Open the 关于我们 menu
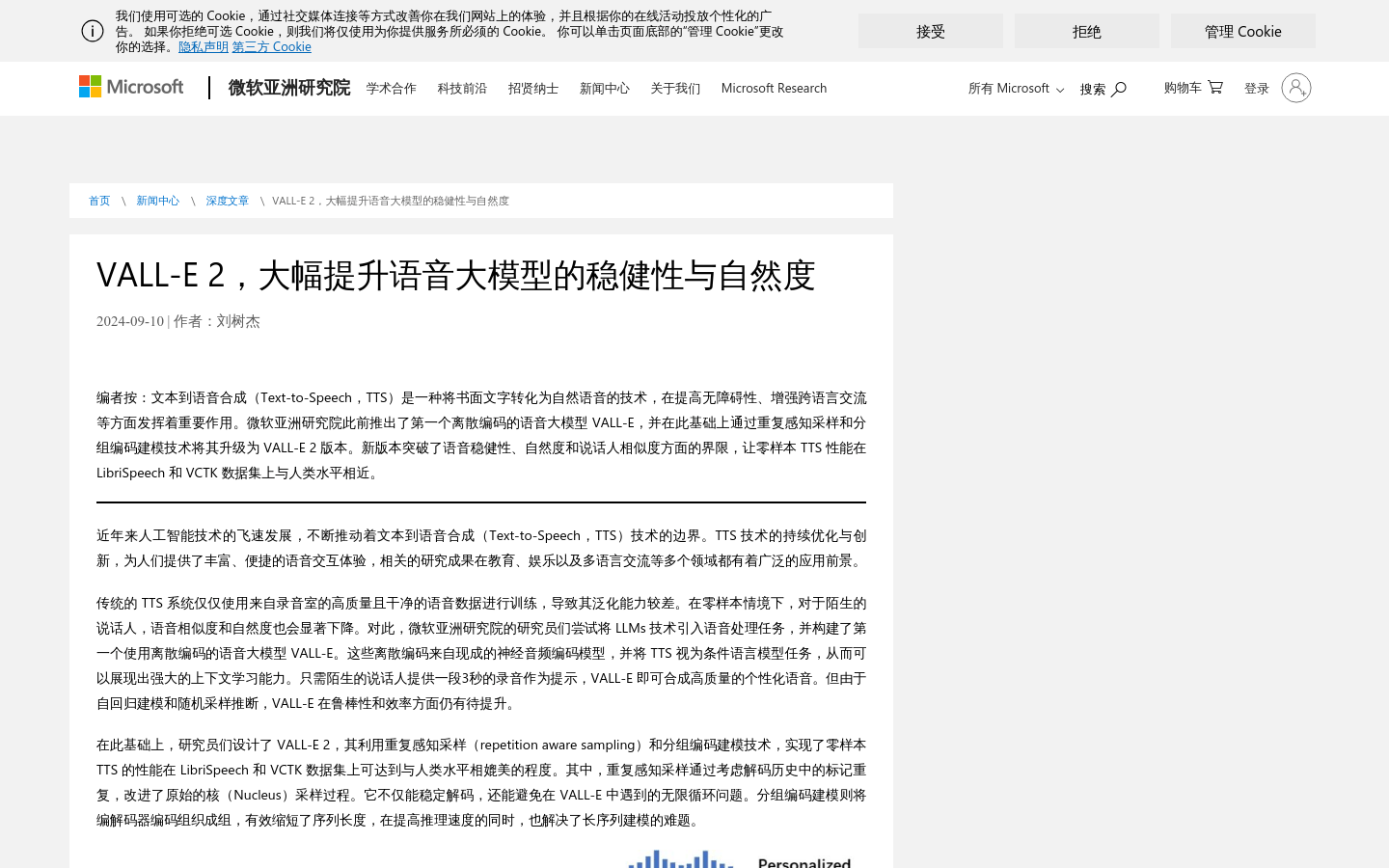1389x868 pixels. pyautogui.click(x=675, y=88)
